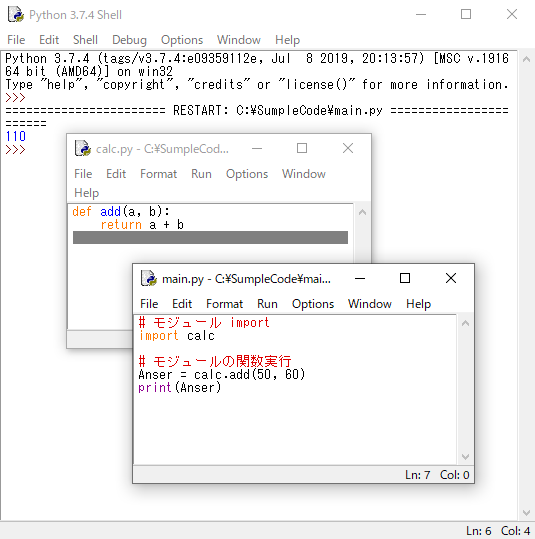Viewport: 535px width, 539px height.
Task: Click the print(Anser) line in main.py
Action: (179, 388)
